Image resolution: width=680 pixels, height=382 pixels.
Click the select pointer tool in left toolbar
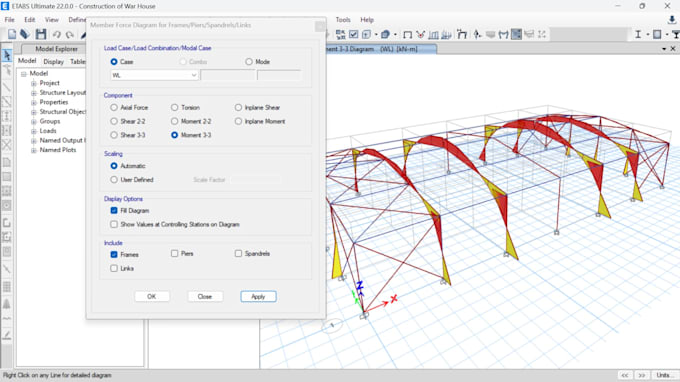click(x=7, y=55)
